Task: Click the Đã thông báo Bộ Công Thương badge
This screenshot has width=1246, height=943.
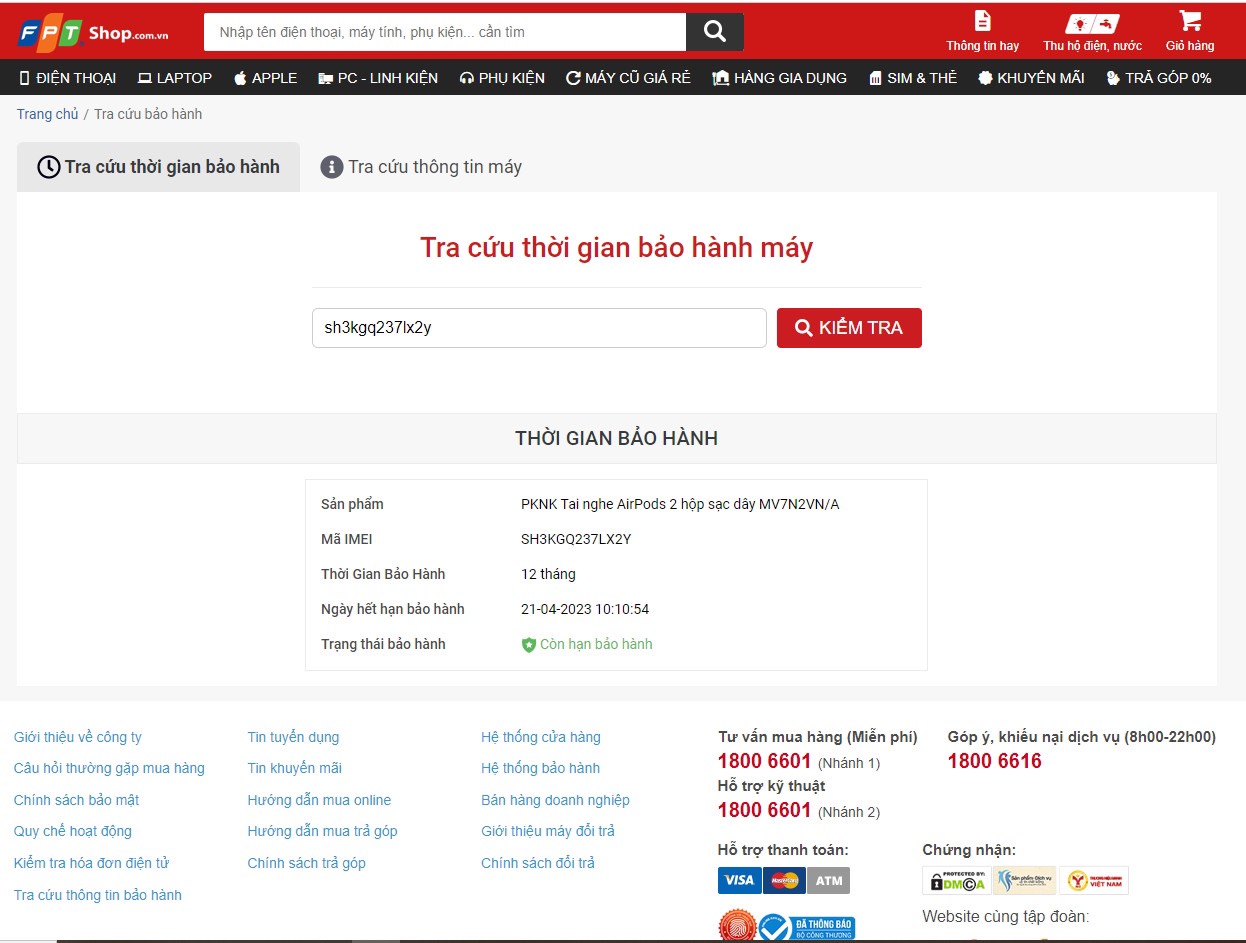Action: (806, 927)
